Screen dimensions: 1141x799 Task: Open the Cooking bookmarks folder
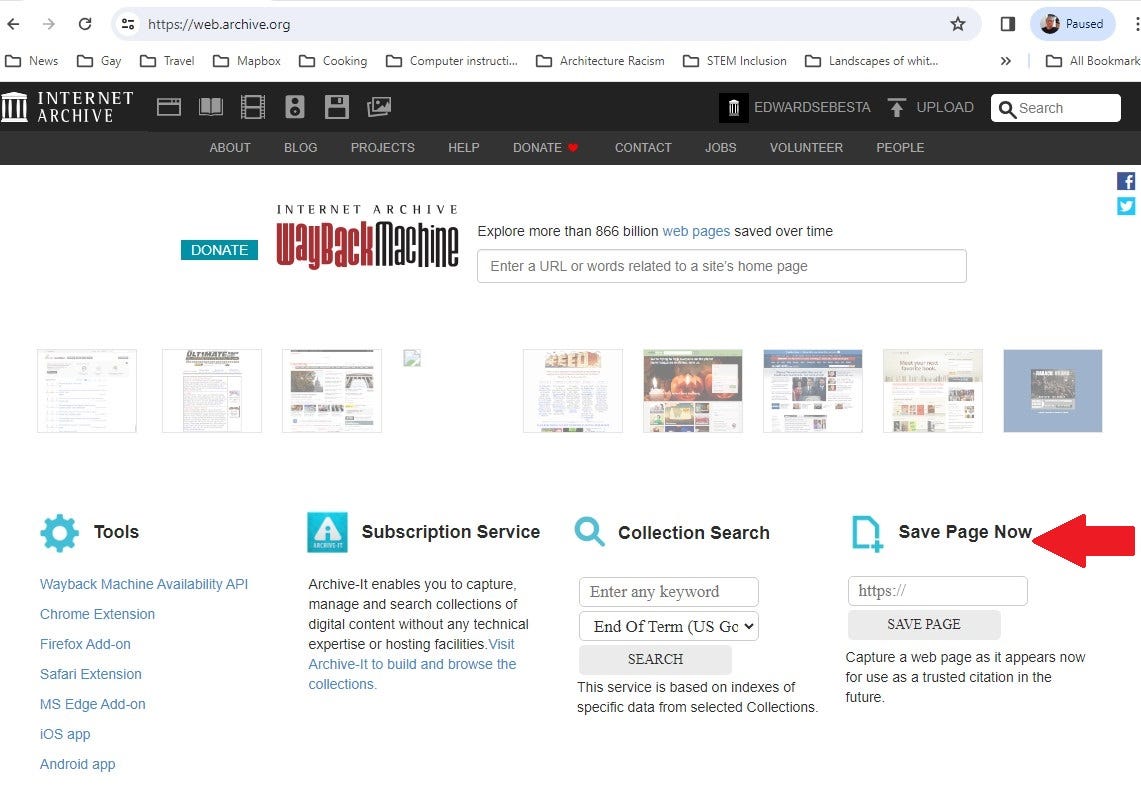point(333,61)
